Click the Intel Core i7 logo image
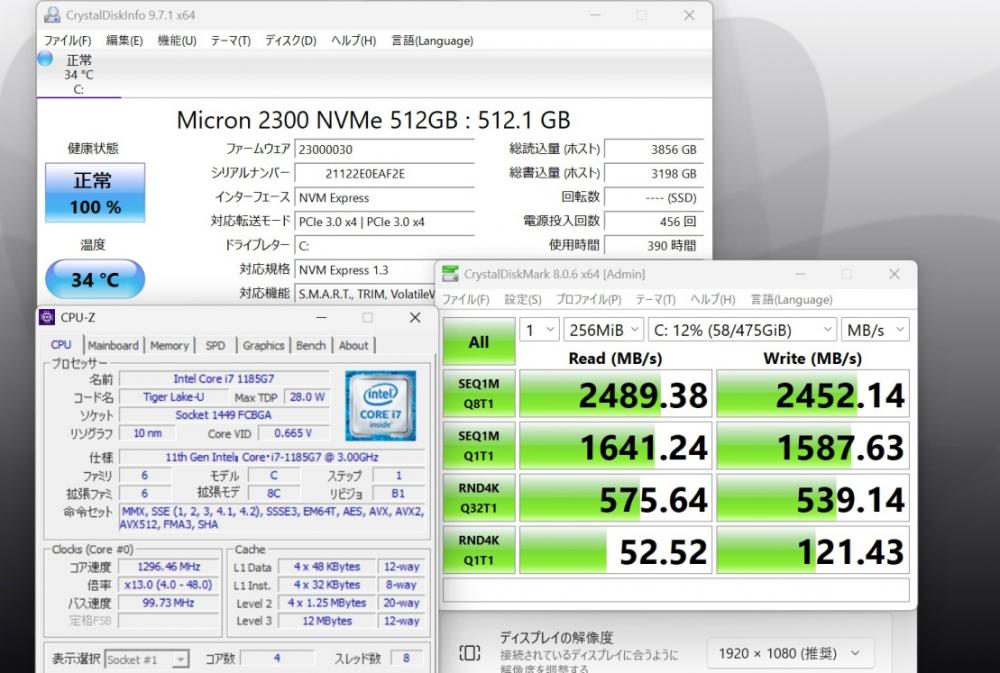Image resolution: width=1000 pixels, height=673 pixels. pos(381,406)
